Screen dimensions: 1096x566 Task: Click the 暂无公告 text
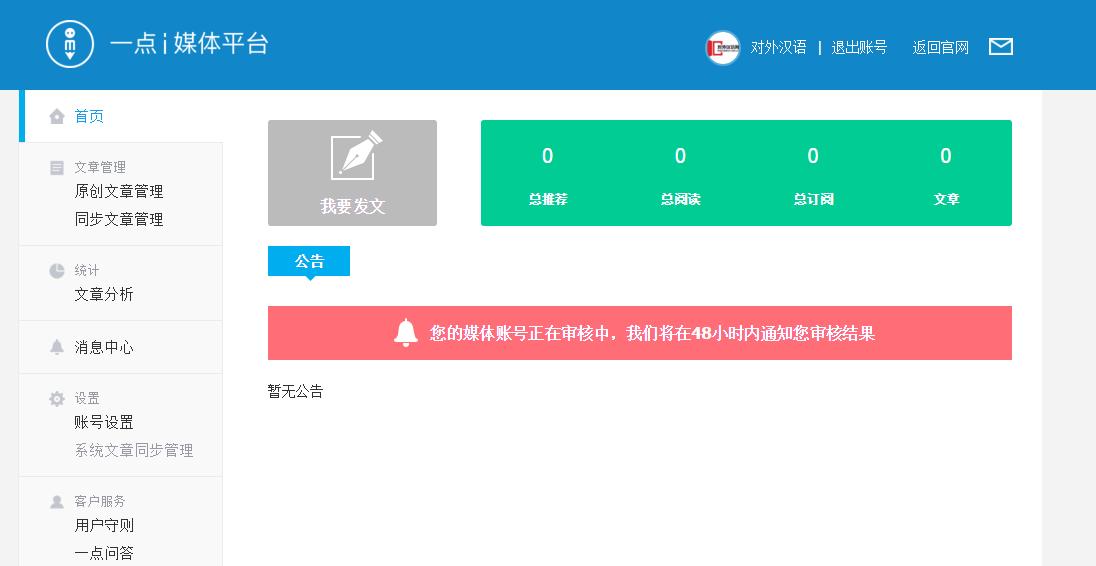tap(295, 391)
